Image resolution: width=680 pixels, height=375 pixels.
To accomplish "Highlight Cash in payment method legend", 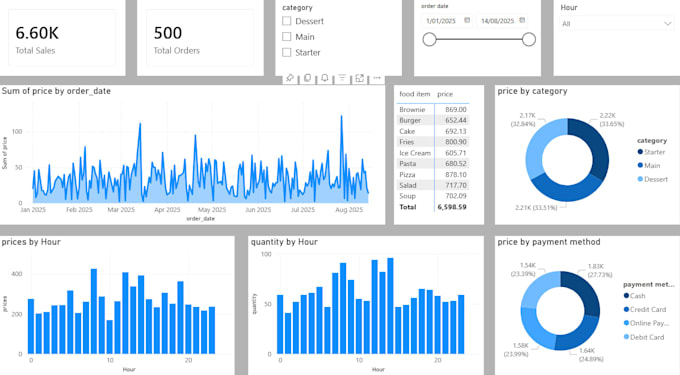I will 634,296.
